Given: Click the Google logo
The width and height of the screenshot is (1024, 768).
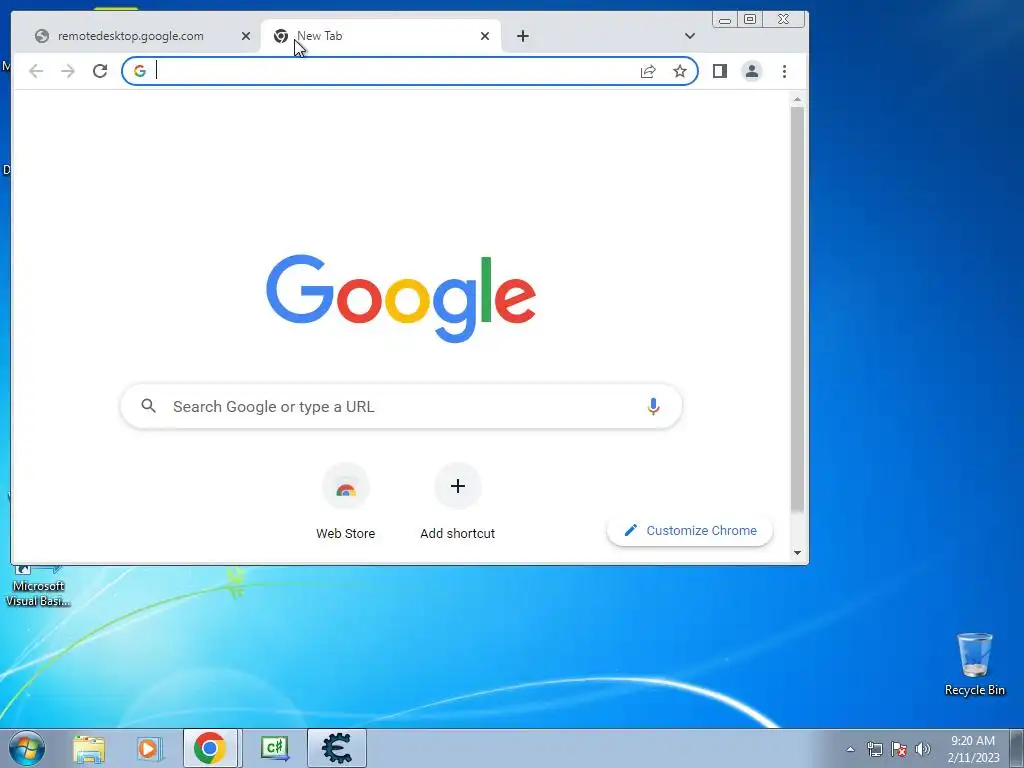Looking at the screenshot, I should [401, 298].
